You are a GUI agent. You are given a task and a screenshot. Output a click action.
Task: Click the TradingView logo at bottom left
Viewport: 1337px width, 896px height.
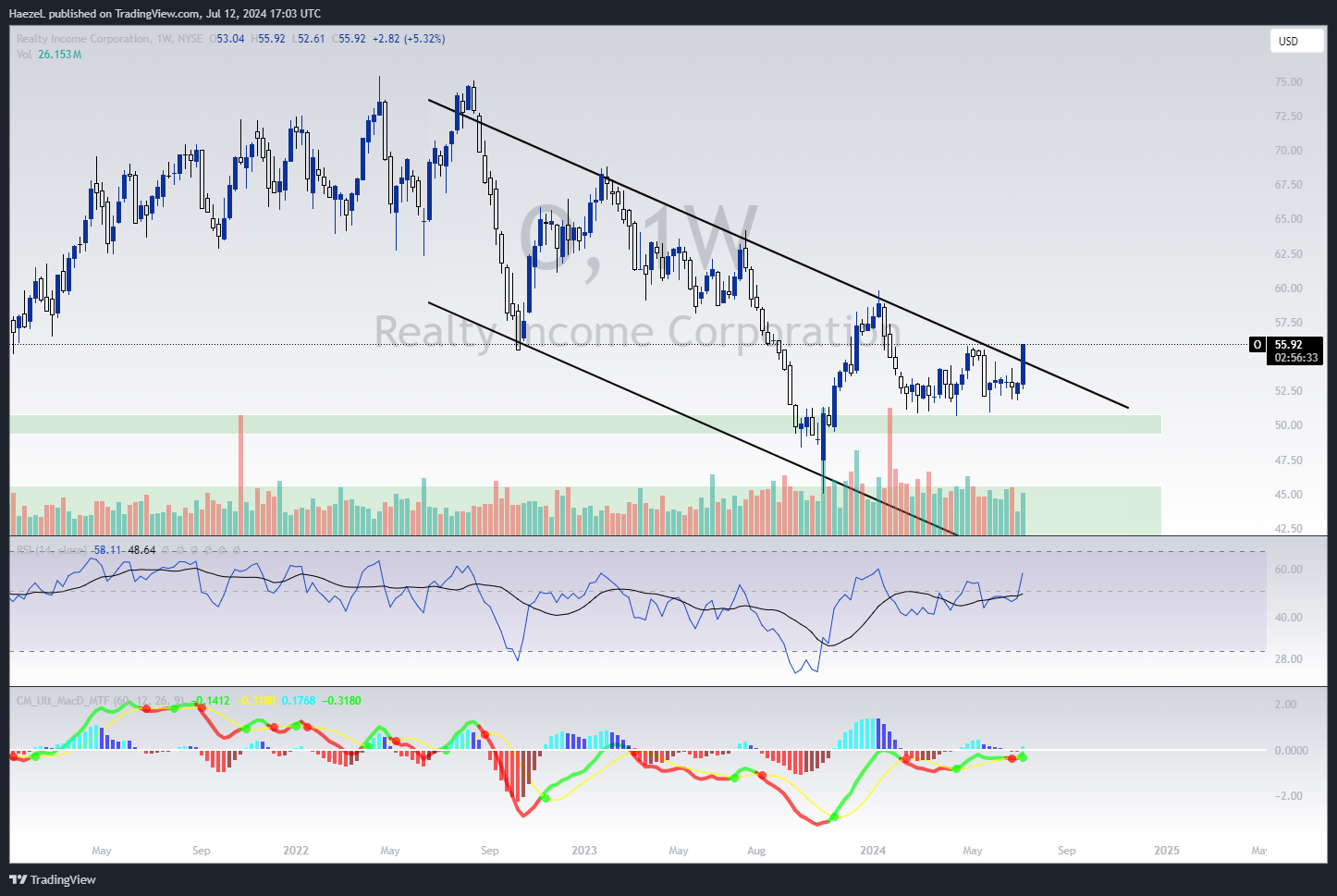pyautogui.click(x=53, y=879)
